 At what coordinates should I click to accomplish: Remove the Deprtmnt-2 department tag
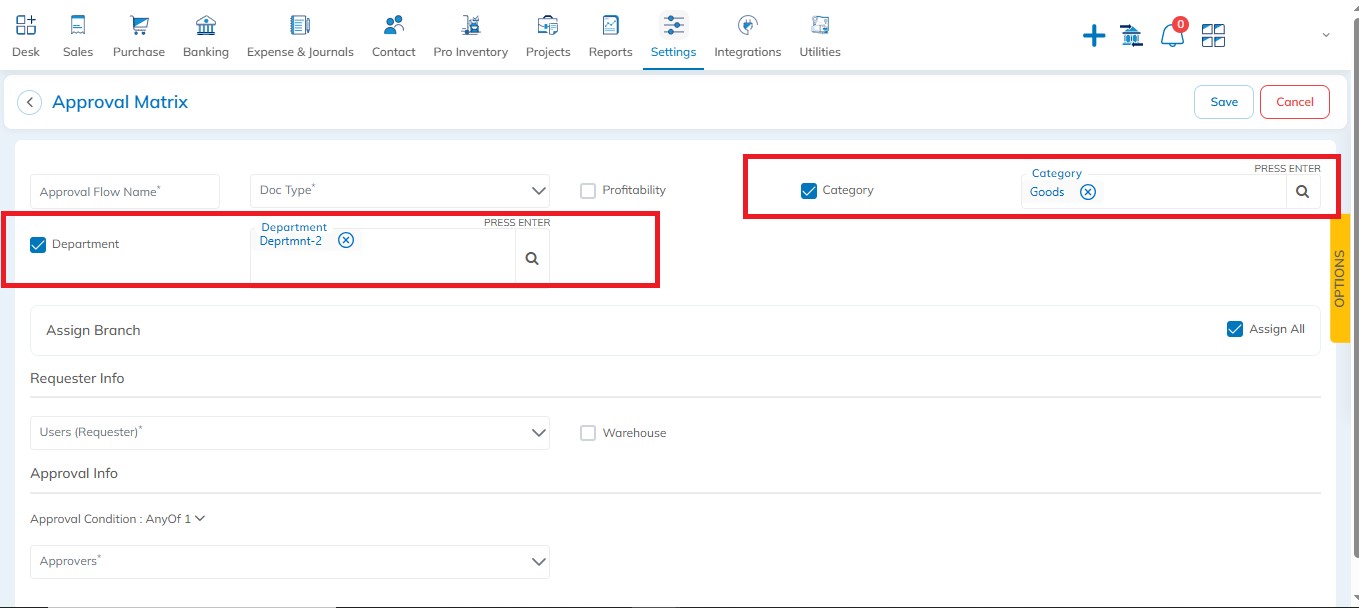click(x=346, y=240)
